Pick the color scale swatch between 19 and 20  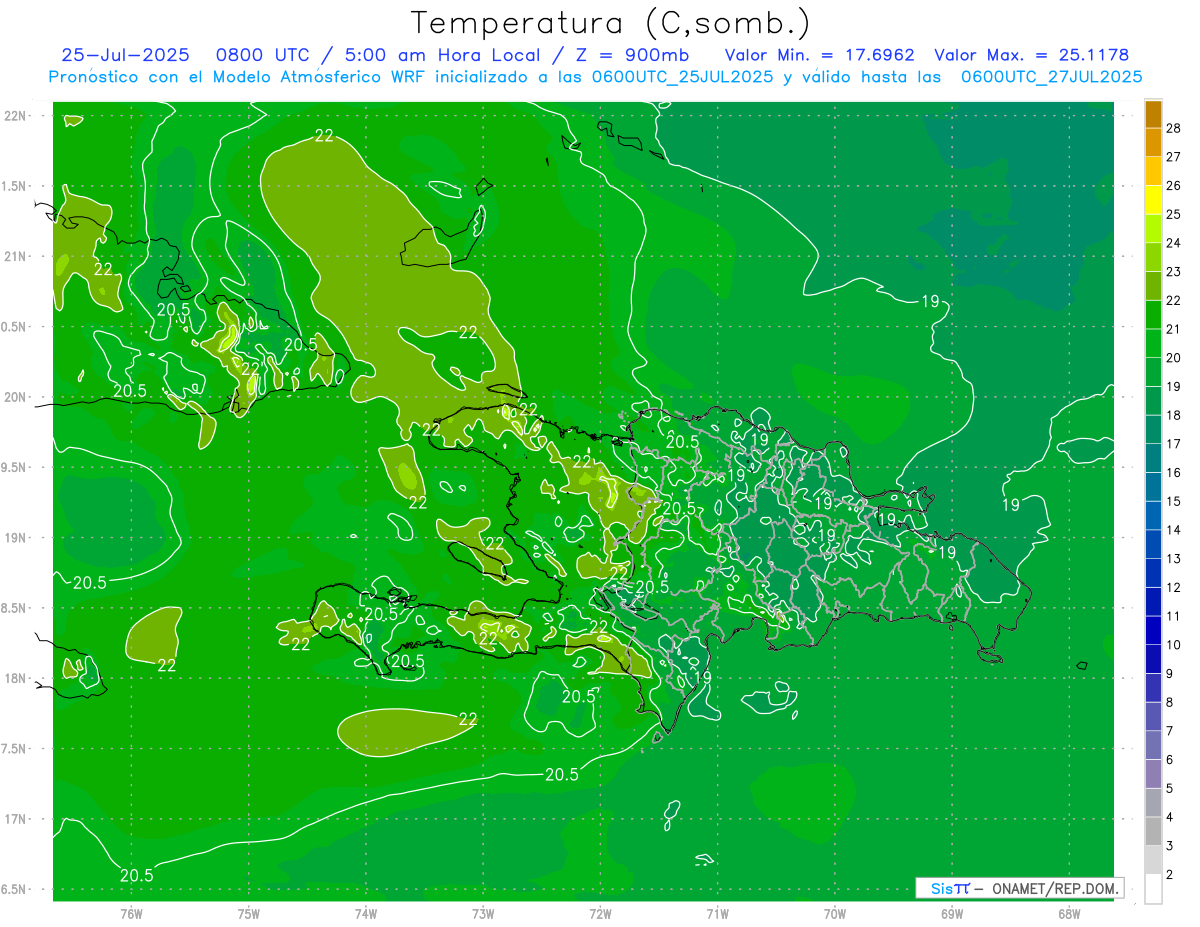[x=1153, y=373]
